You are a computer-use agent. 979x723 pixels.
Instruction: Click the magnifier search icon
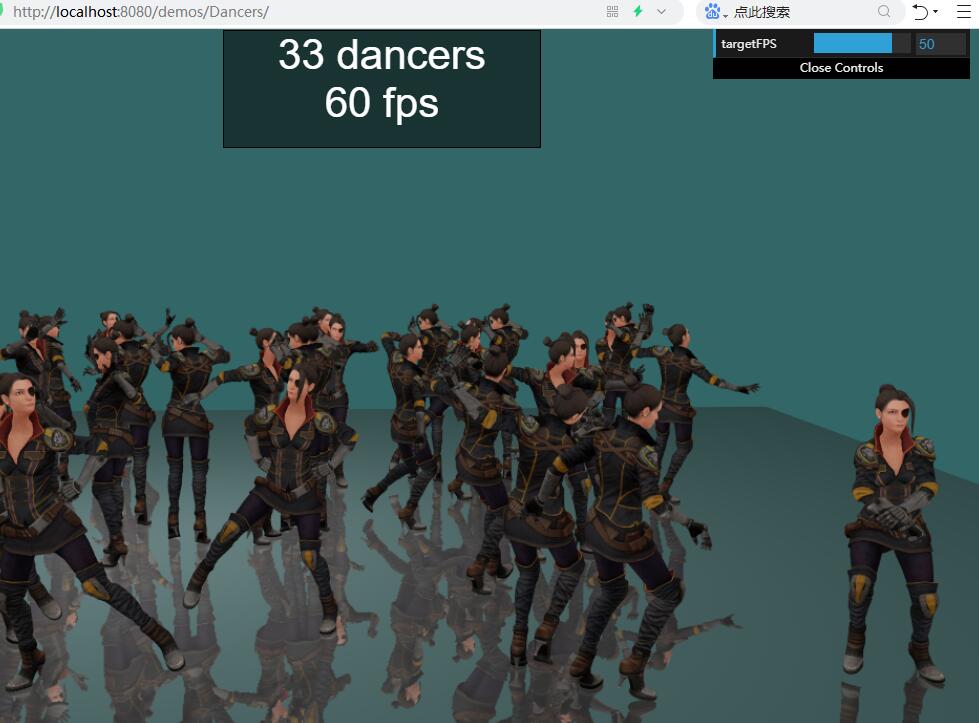(884, 11)
